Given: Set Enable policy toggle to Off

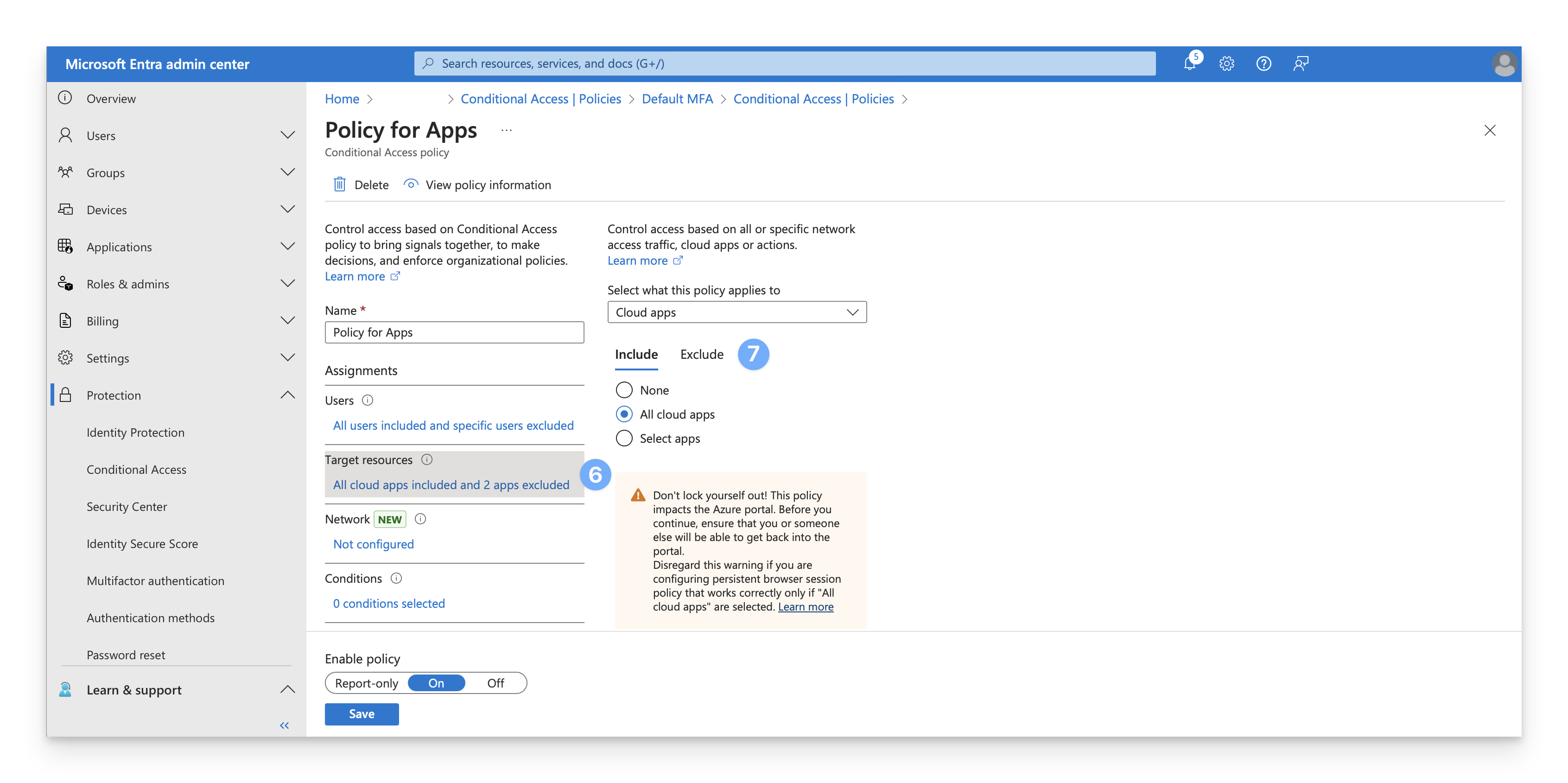Looking at the screenshot, I should (495, 683).
